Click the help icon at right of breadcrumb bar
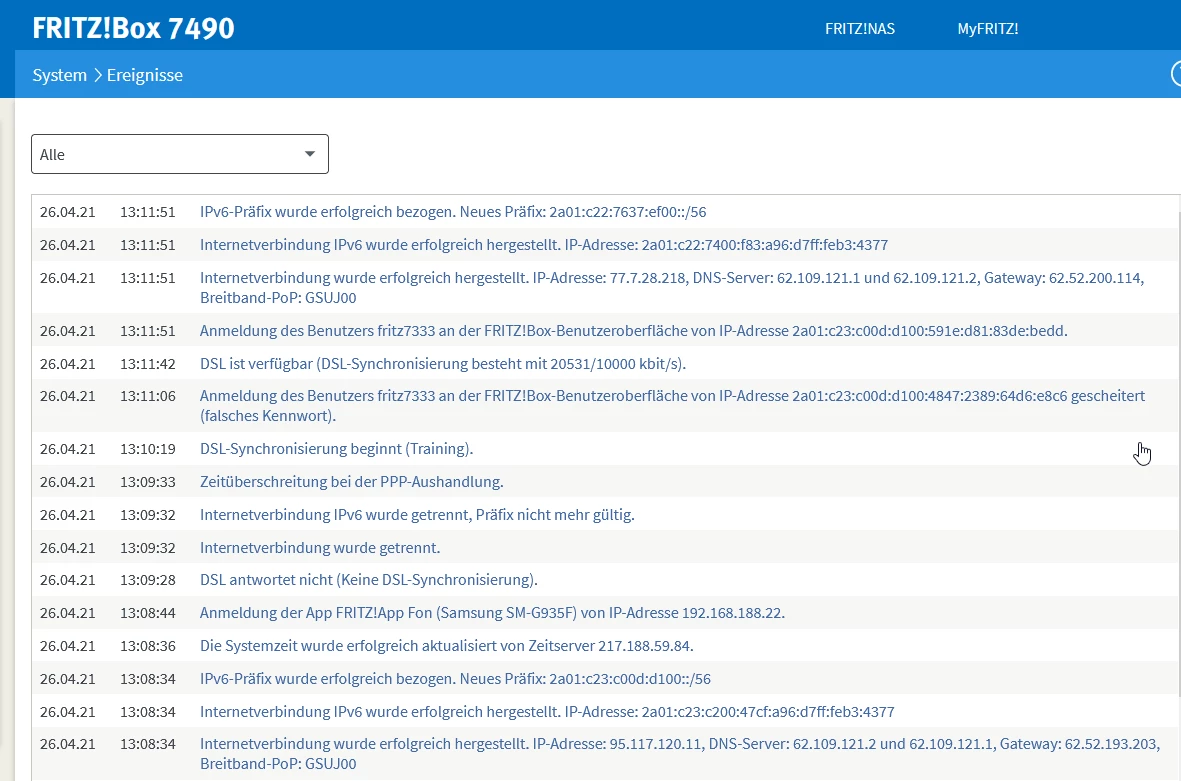The image size is (1181, 781). pos(1176,74)
